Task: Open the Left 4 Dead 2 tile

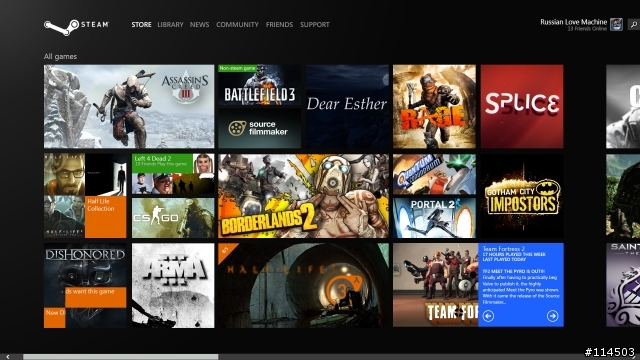Action: click(x=173, y=174)
